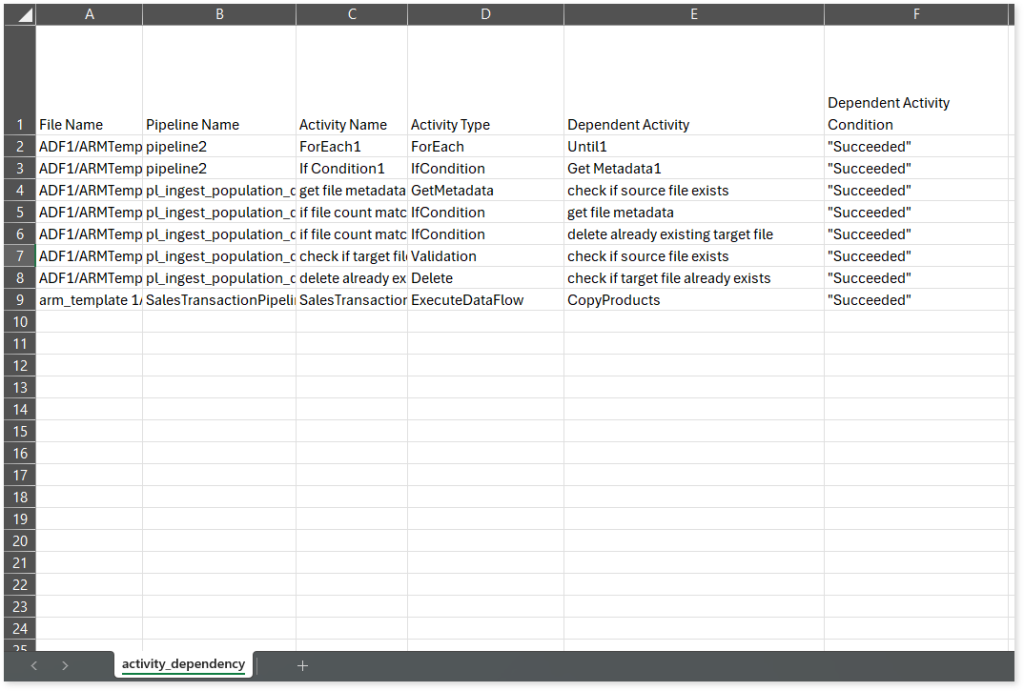This screenshot has width=1024, height=691.
Task: Open the activity_dependency sheet tab
Action: (183, 664)
